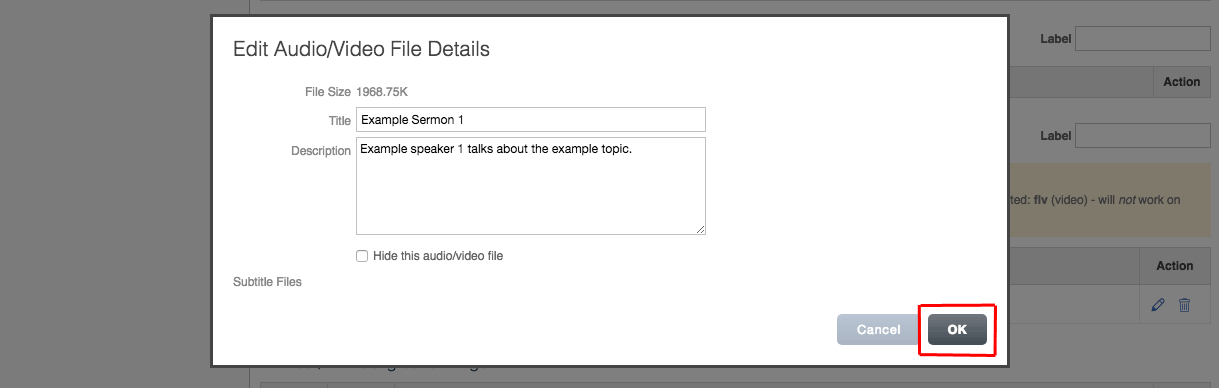This screenshot has width=1219, height=388.
Task: Click the trash can delete icon
Action: pos(1184,305)
